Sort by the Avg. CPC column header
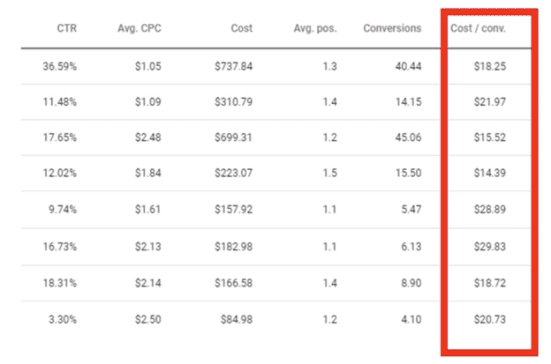 tap(139, 28)
